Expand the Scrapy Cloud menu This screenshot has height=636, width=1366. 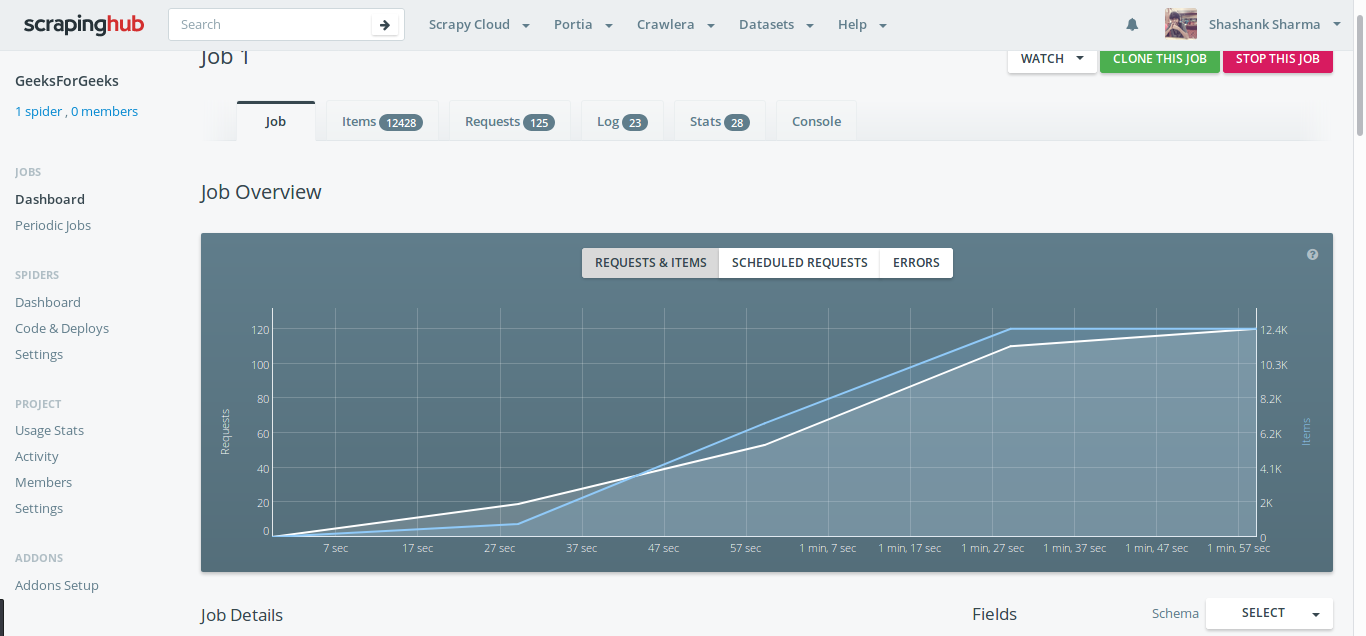tap(479, 25)
